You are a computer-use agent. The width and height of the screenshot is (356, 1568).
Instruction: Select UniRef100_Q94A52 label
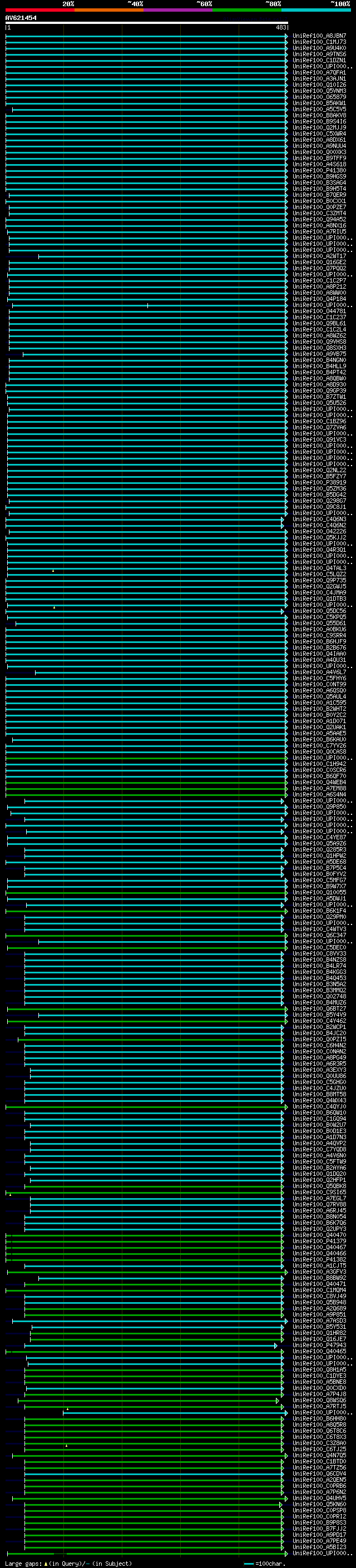point(319,219)
